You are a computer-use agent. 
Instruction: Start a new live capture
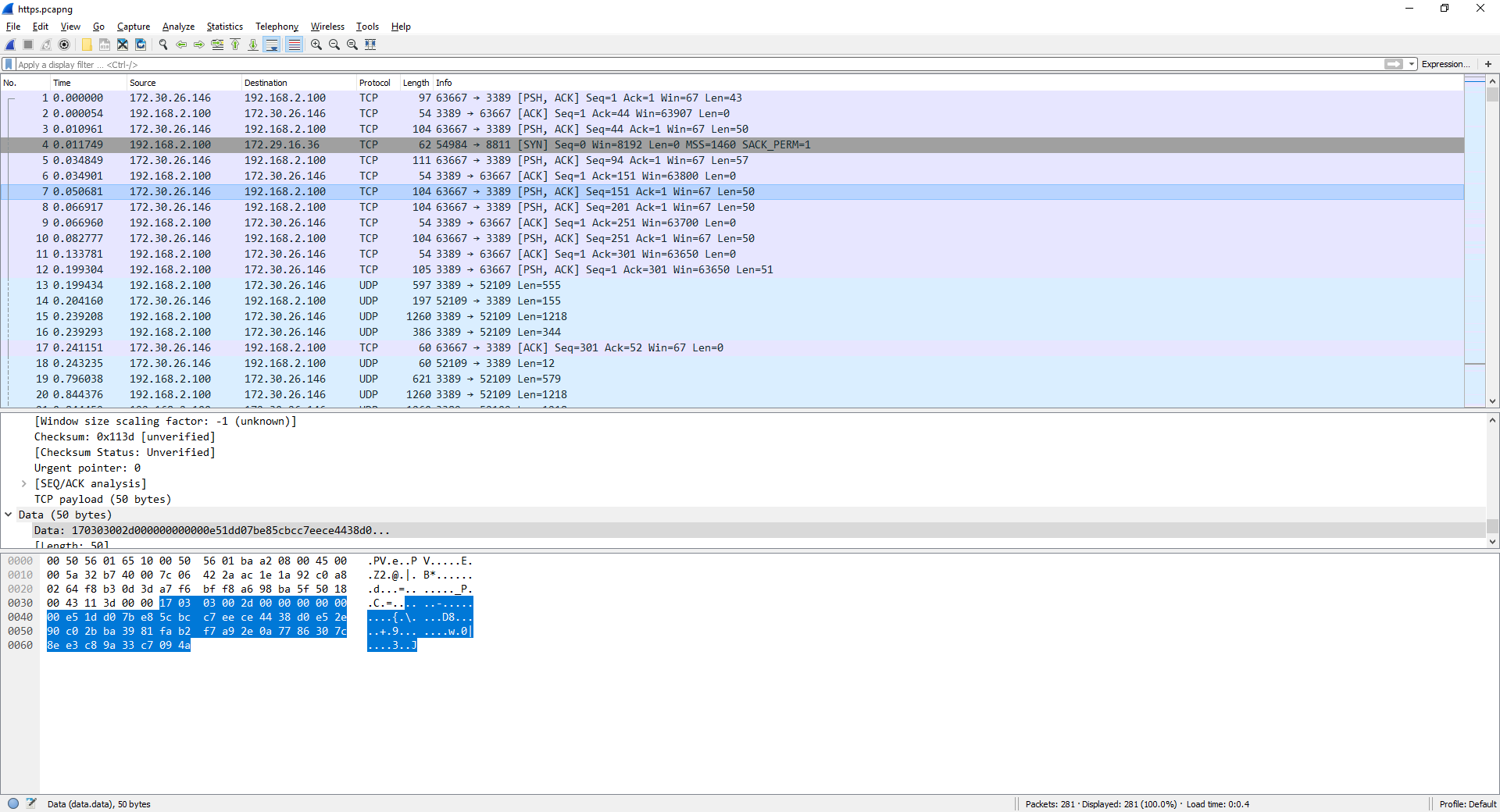point(9,45)
